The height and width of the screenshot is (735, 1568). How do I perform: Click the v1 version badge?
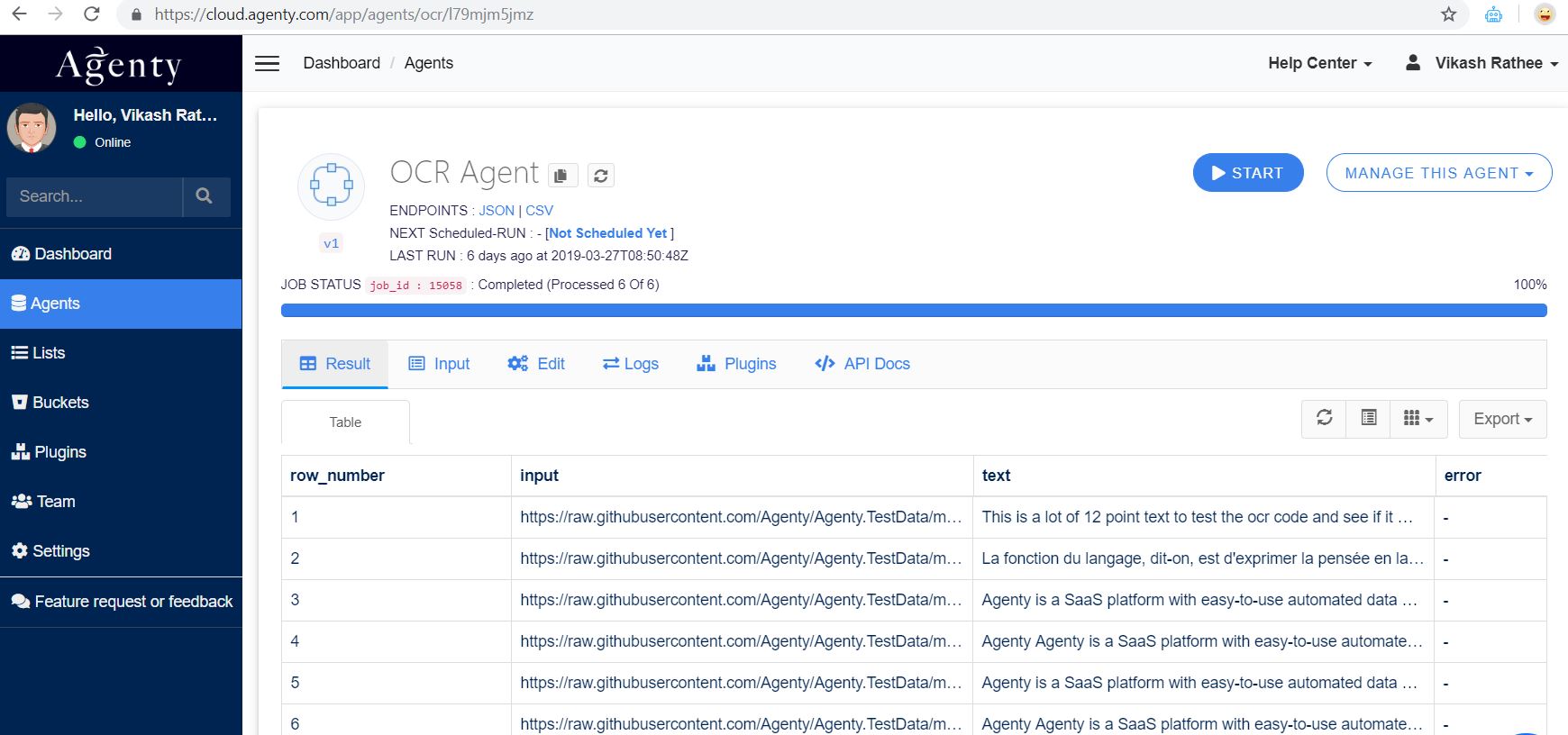click(331, 243)
